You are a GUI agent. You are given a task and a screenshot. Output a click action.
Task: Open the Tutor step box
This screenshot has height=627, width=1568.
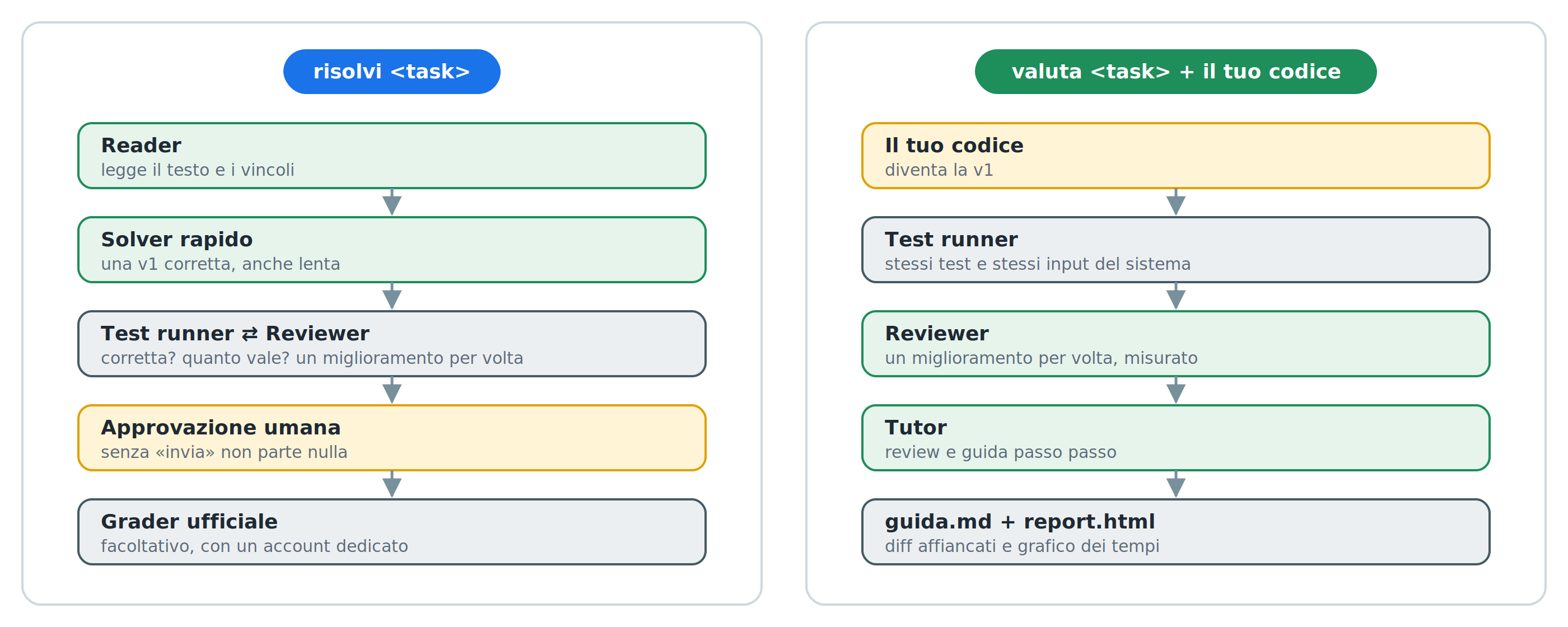[x=1175, y=438]
